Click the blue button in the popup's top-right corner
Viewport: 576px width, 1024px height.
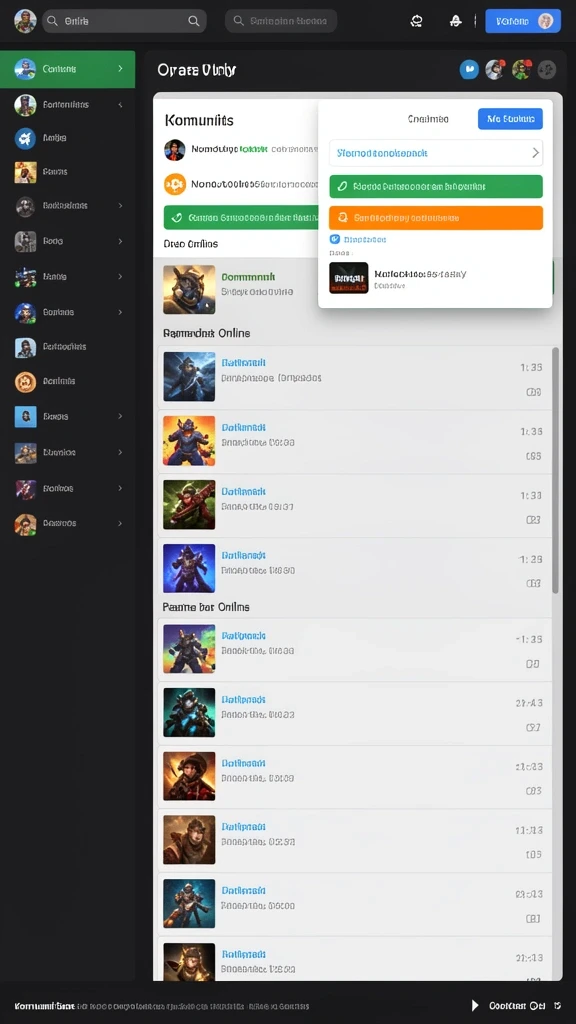click(x=510, y=119)
